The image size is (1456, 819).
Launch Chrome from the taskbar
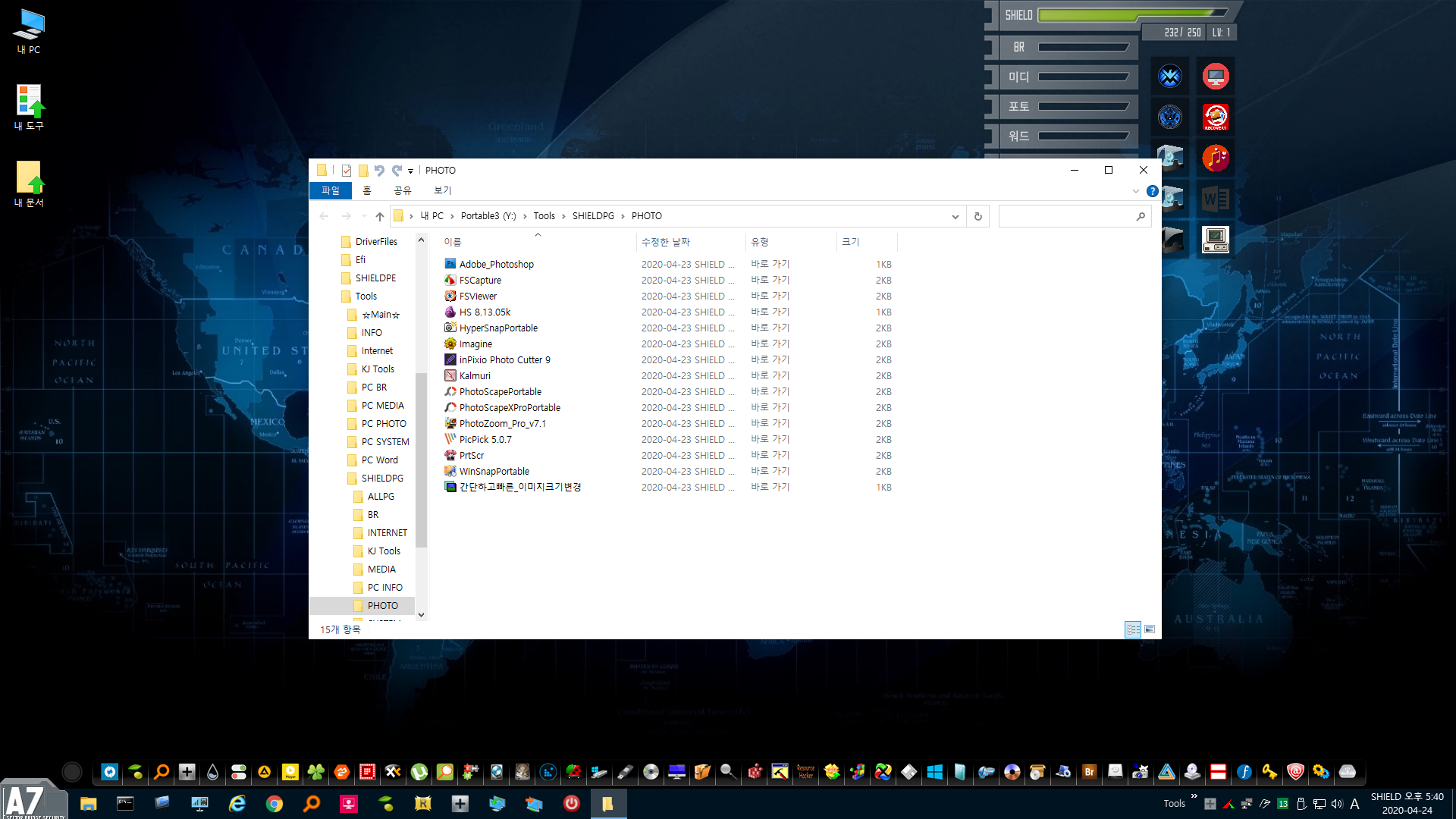[275, 803]
